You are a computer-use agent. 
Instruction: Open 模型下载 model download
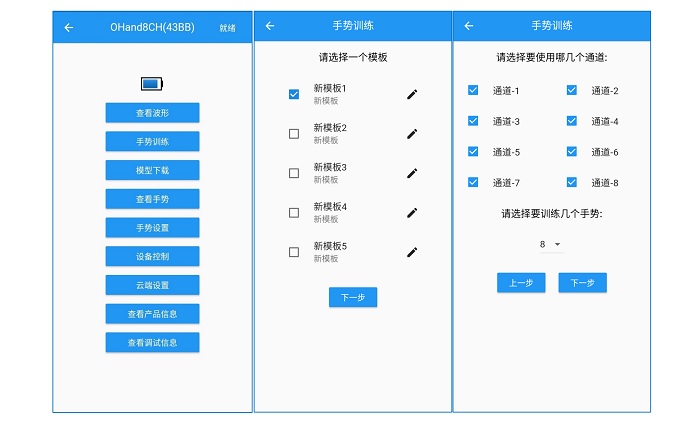(x=152, y=170)
